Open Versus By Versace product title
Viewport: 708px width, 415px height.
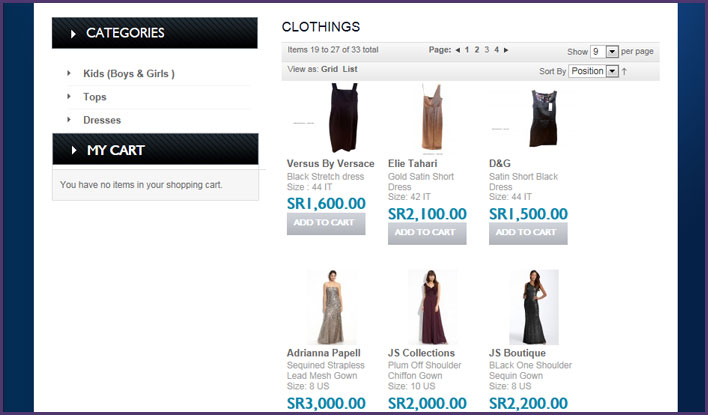click(331, 163)
